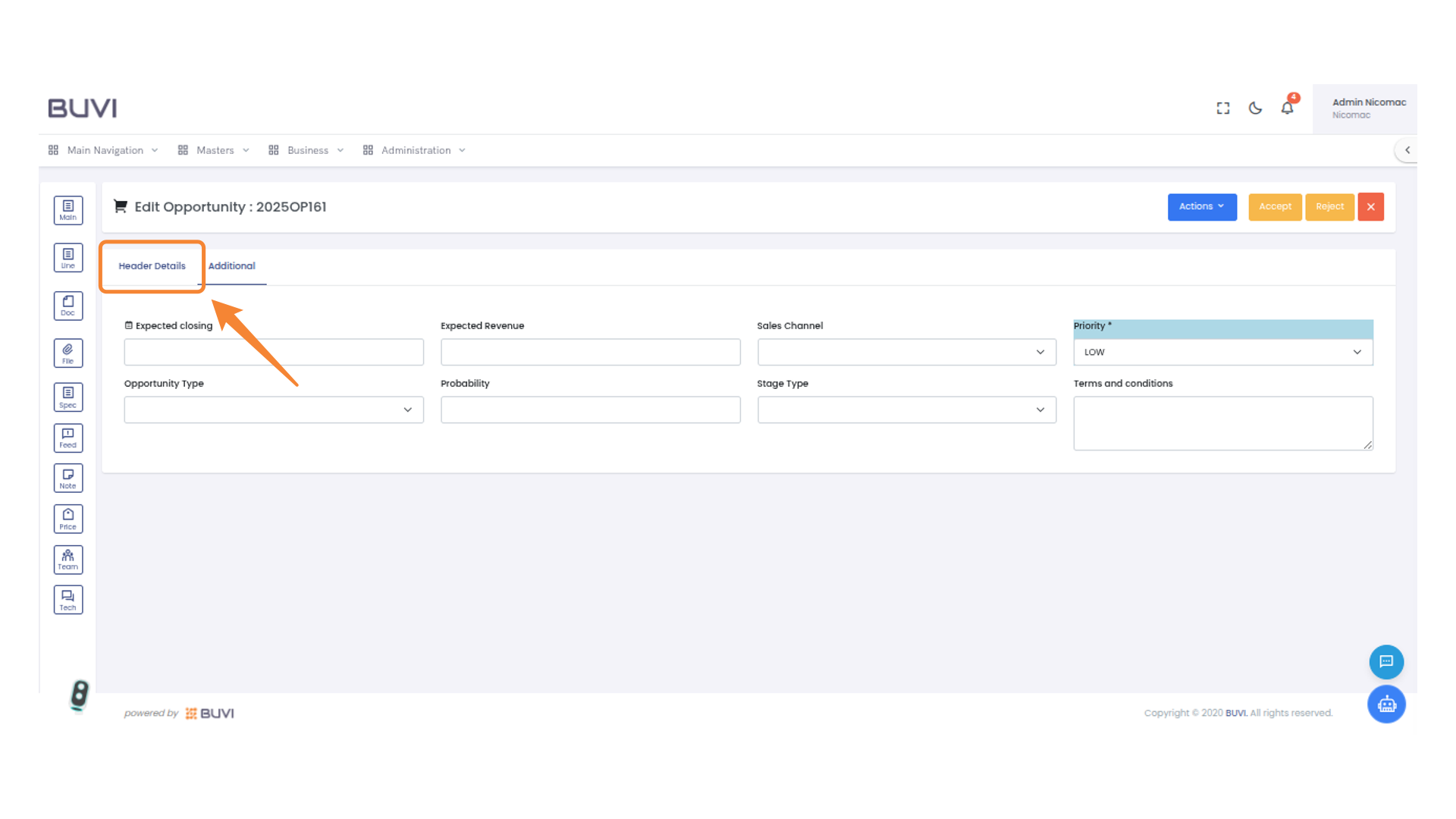This screenshot has width=1456, height=819.
Task: Open the Doc section from the sidebar
Action: click(67, 306)
